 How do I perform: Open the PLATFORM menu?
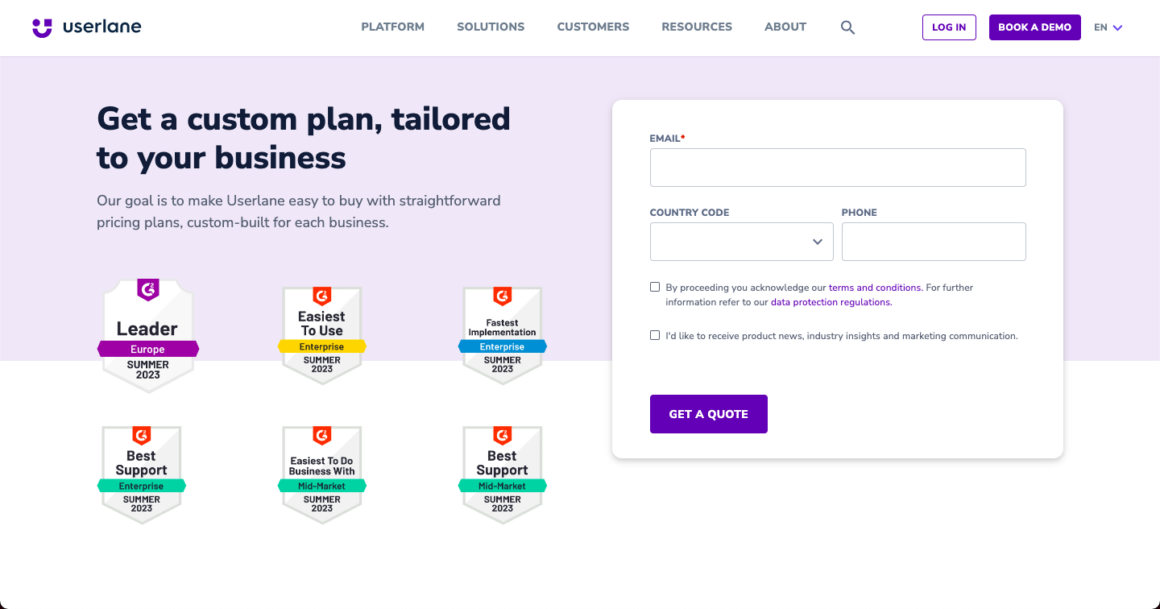coord(392,27)
